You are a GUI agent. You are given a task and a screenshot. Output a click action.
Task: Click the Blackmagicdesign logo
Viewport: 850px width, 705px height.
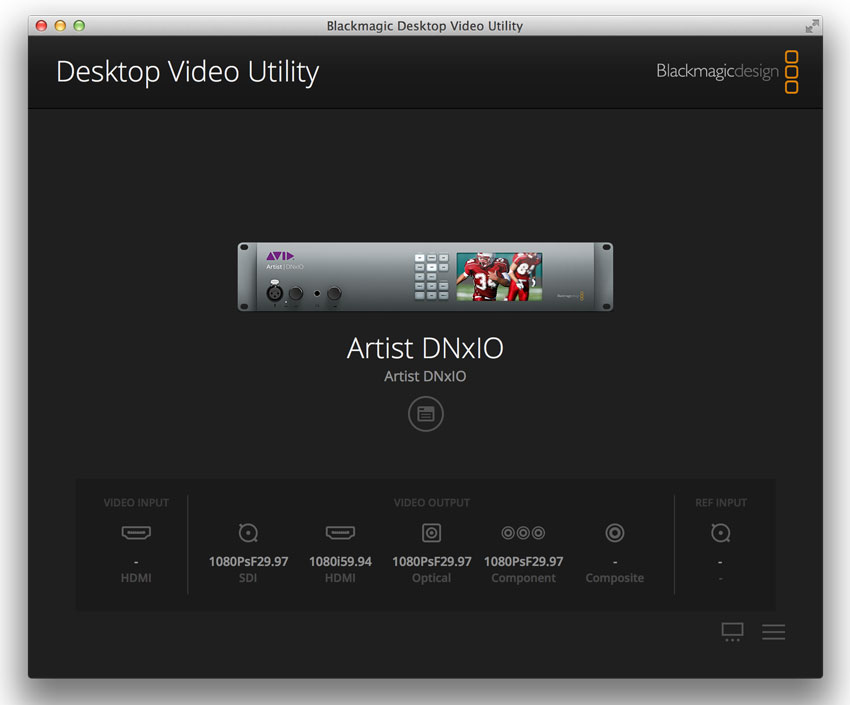[x=727, y=72]
